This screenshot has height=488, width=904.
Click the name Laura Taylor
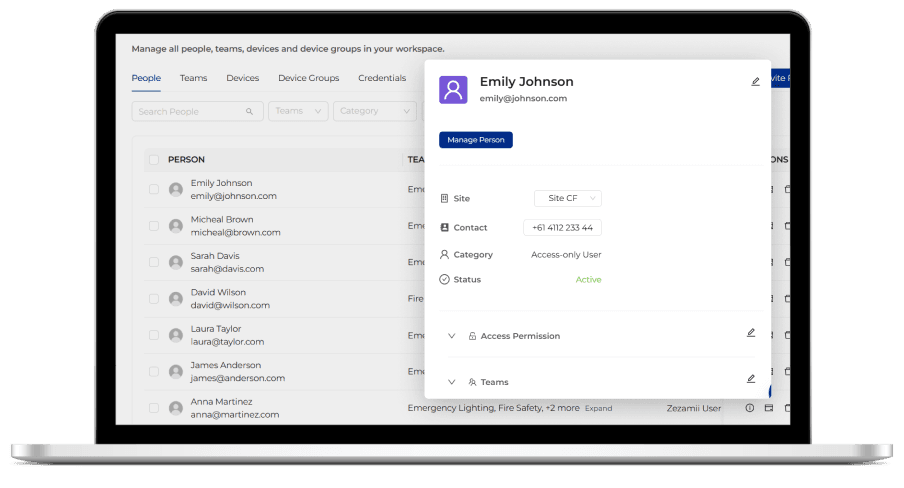coord(216,329)
